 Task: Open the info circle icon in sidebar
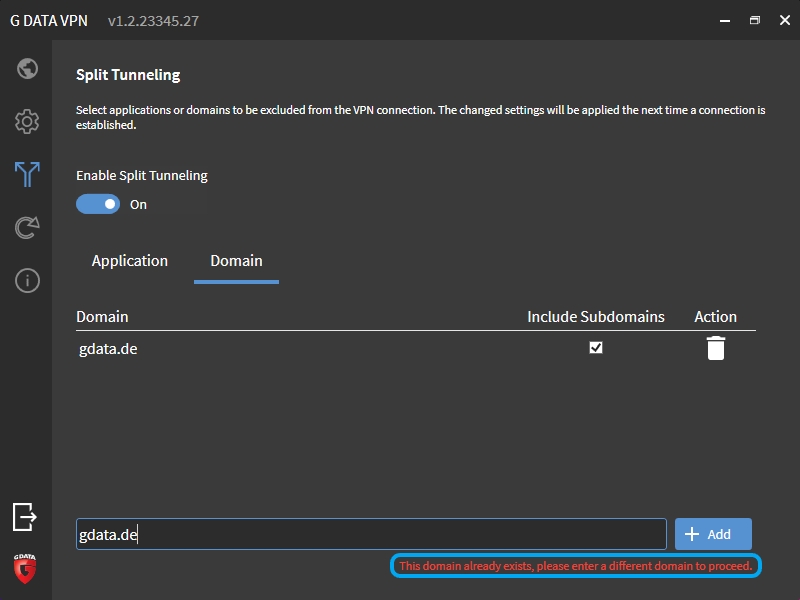(27, 281)
